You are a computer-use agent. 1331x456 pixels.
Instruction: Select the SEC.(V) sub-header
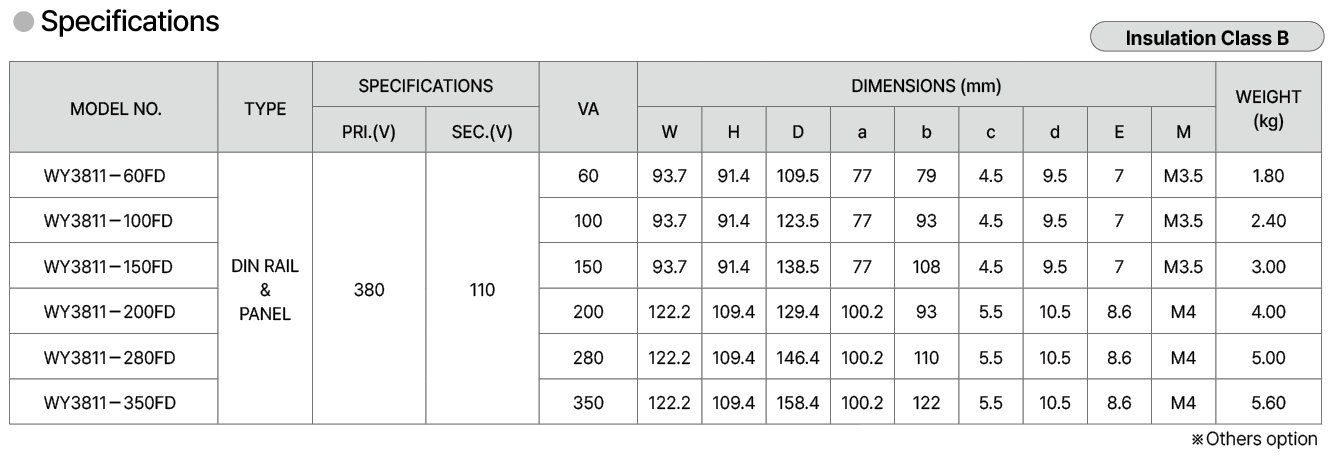(x=482, y=132)
